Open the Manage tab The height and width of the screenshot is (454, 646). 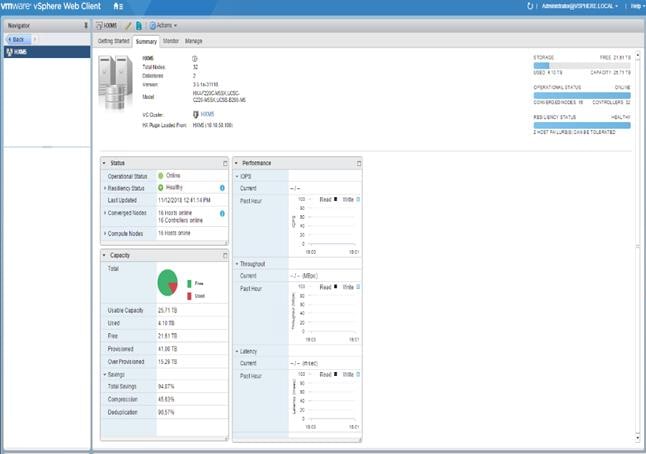pyautogui.click(x=193, y=41)
